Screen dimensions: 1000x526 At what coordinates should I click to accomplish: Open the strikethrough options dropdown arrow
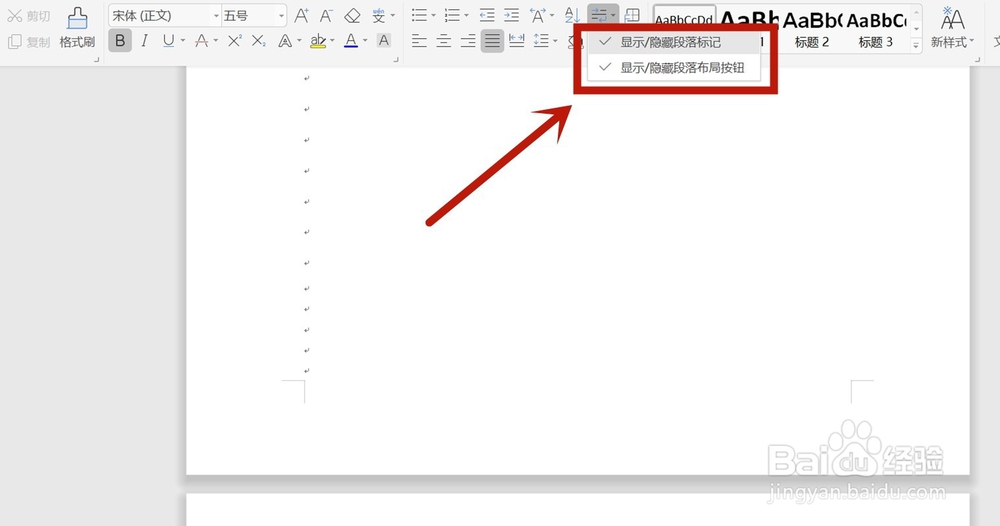pos(216,41)
